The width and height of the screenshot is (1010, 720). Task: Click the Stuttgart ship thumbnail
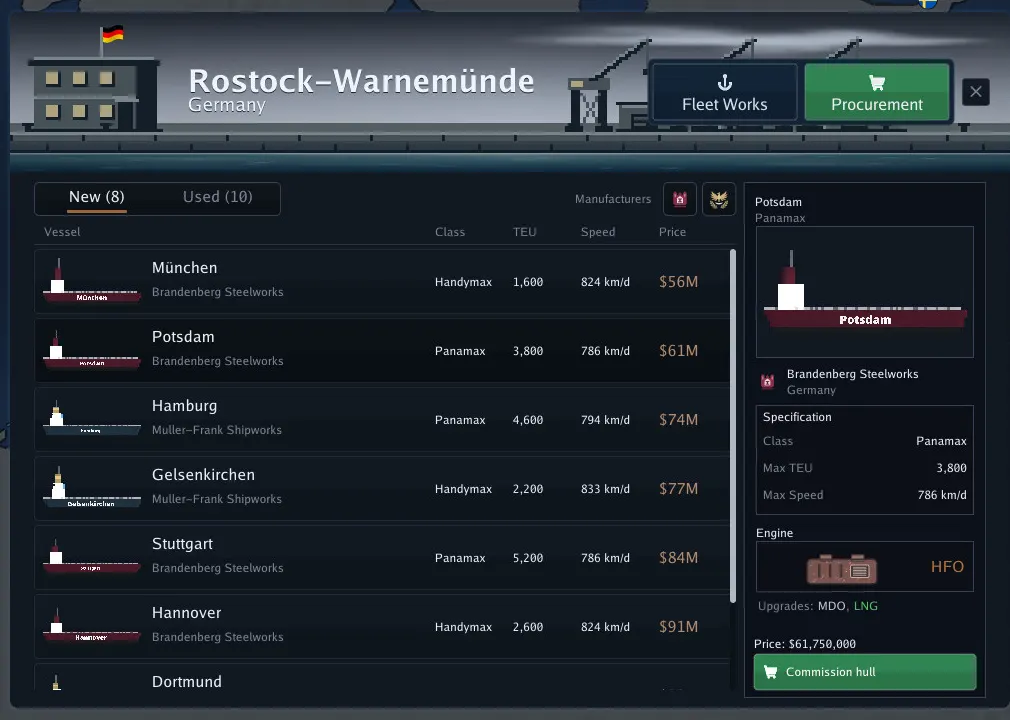pos(91,557)
